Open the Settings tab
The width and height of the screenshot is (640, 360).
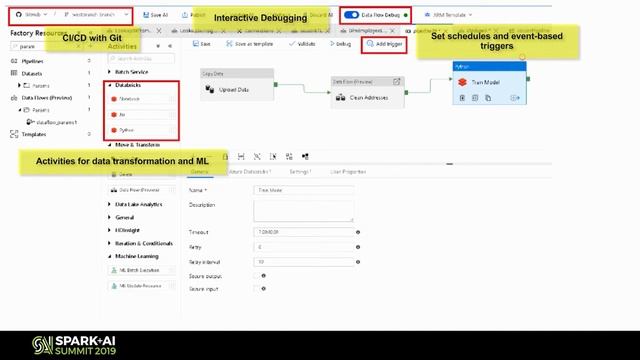pos(300,172)
